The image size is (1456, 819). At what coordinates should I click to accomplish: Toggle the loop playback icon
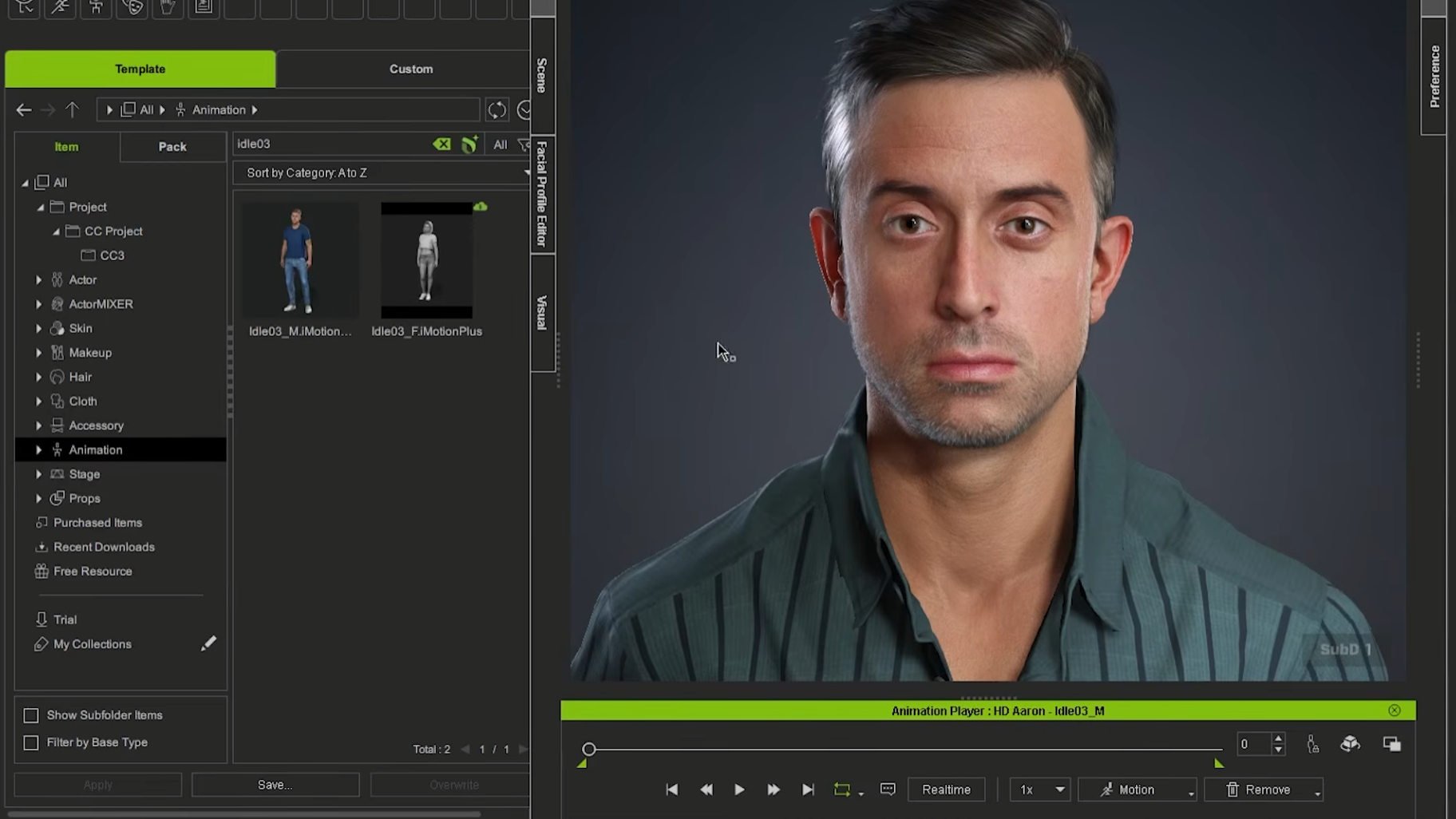(841, 789)
